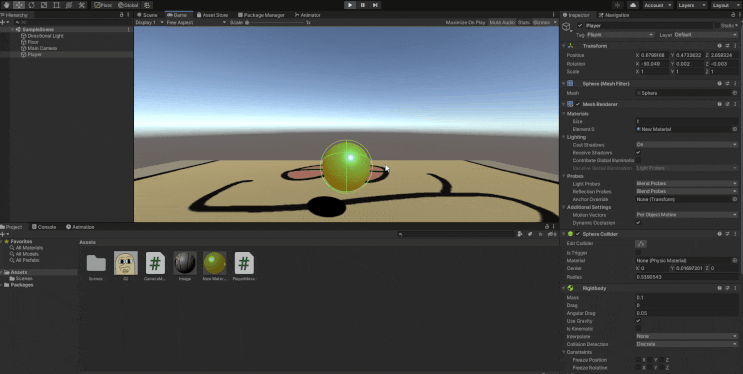Enable the Is Kinematic checkbox

click(x=638, y=328)
